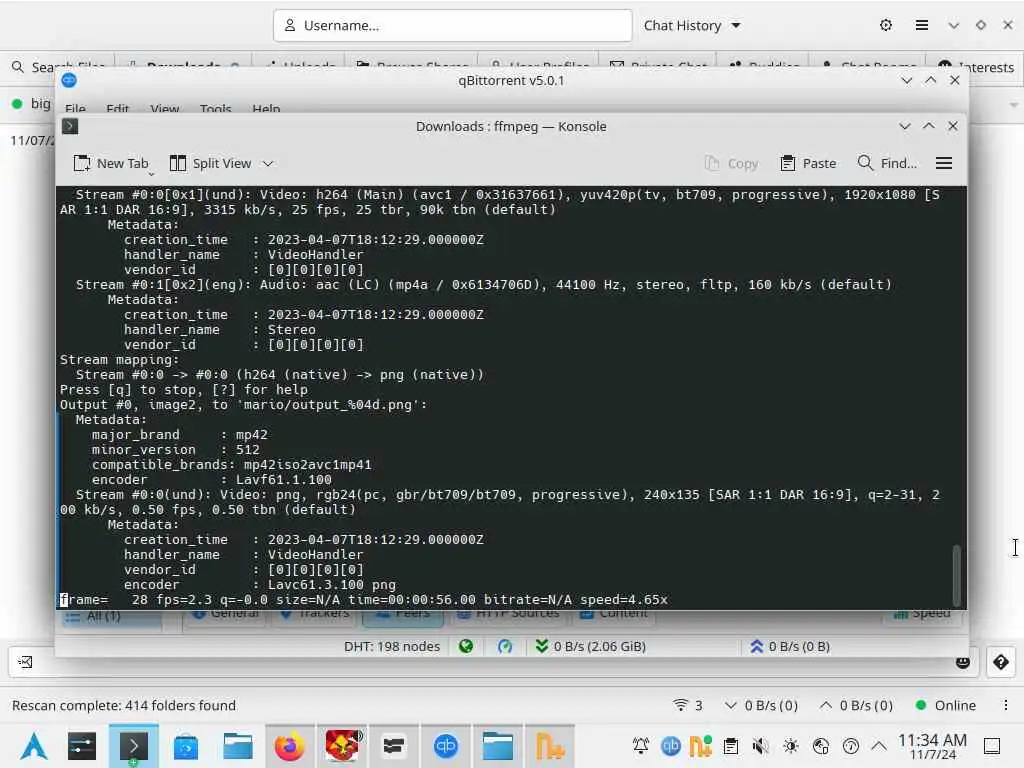Viewport: 1024px width, 768px height.
Task: Click qBittorrent icon in taskbar
Action: pos(445,746)
